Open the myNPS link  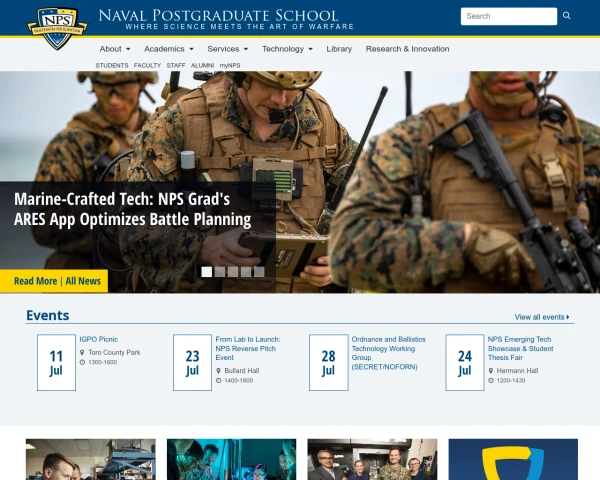coord(230,65)
